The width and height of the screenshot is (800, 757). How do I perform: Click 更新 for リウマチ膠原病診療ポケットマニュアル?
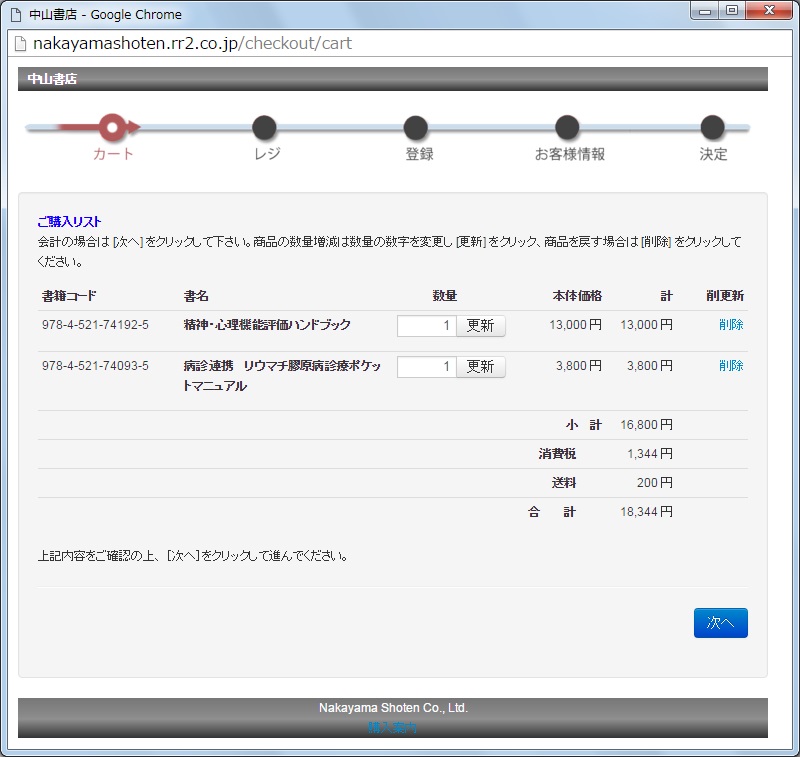click(481, 366)
